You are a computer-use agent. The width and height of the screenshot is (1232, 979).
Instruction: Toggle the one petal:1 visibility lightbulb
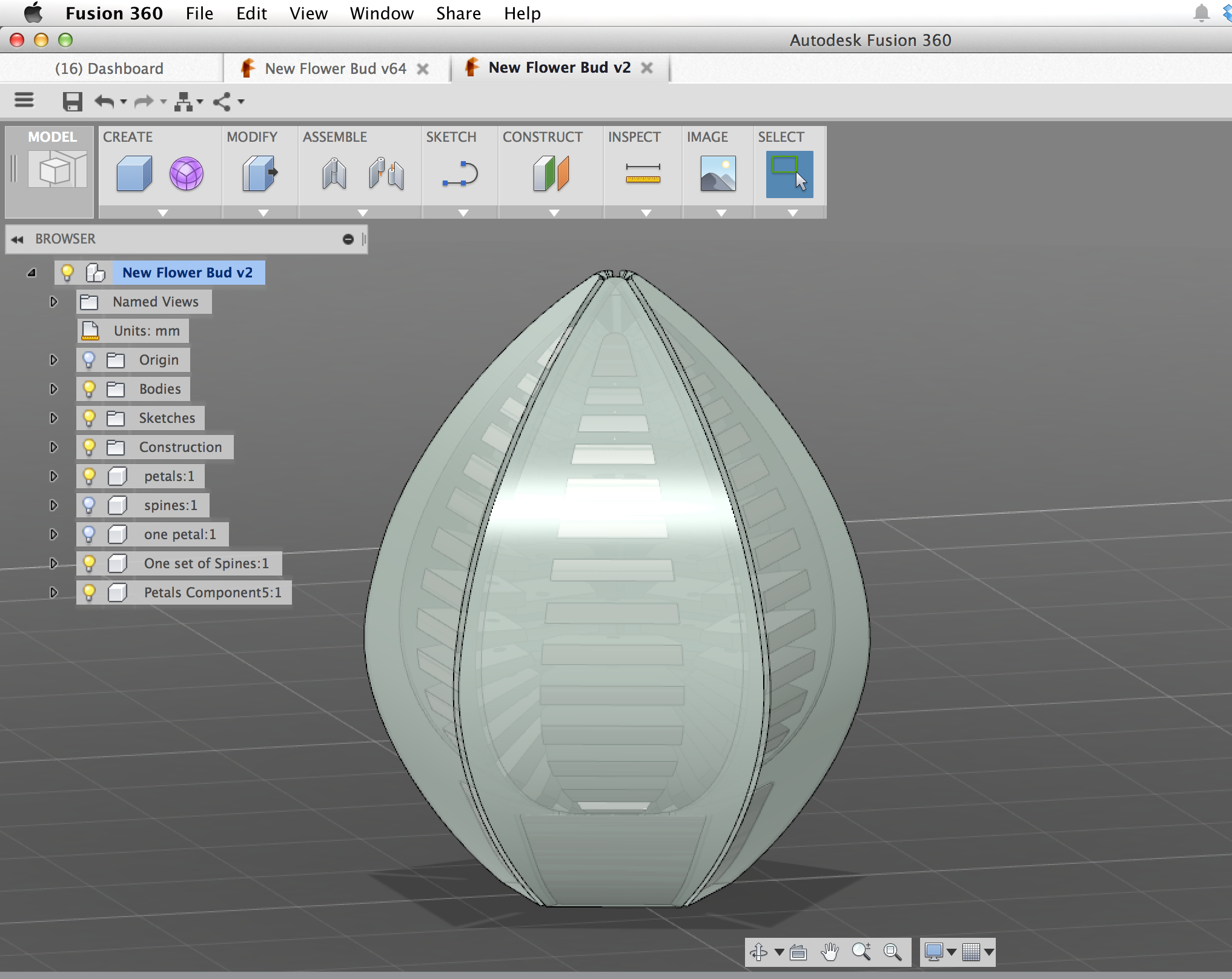(89, 534)
